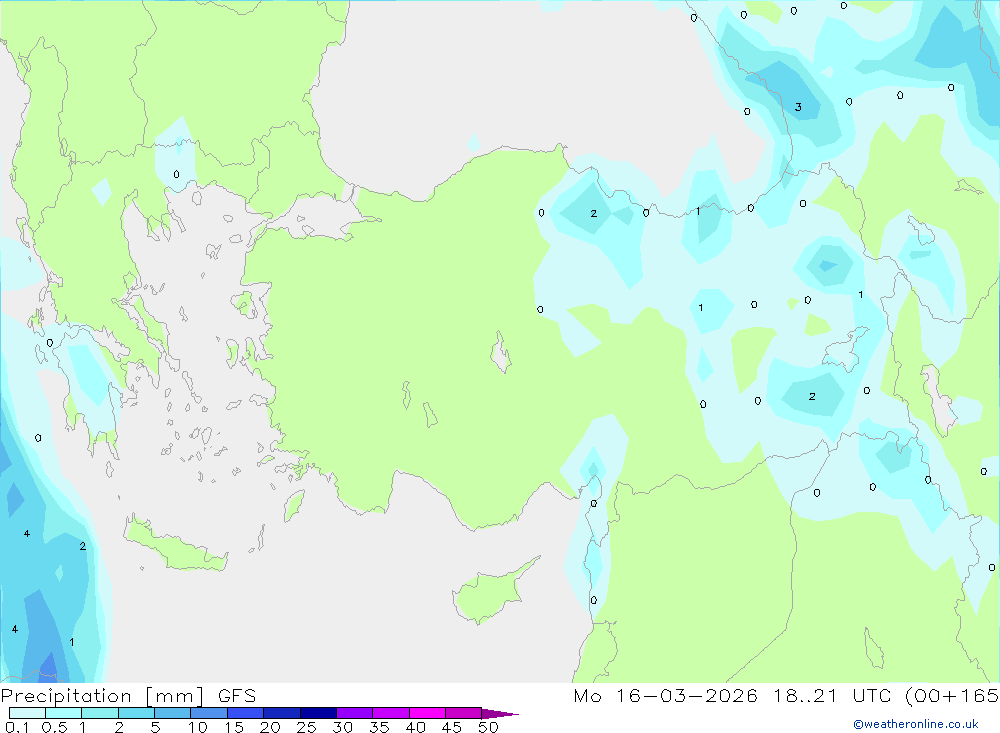Click the legend swatch between 35 and 40
This screenshot has width=1000, height=733.
click(x=390, y=713)
